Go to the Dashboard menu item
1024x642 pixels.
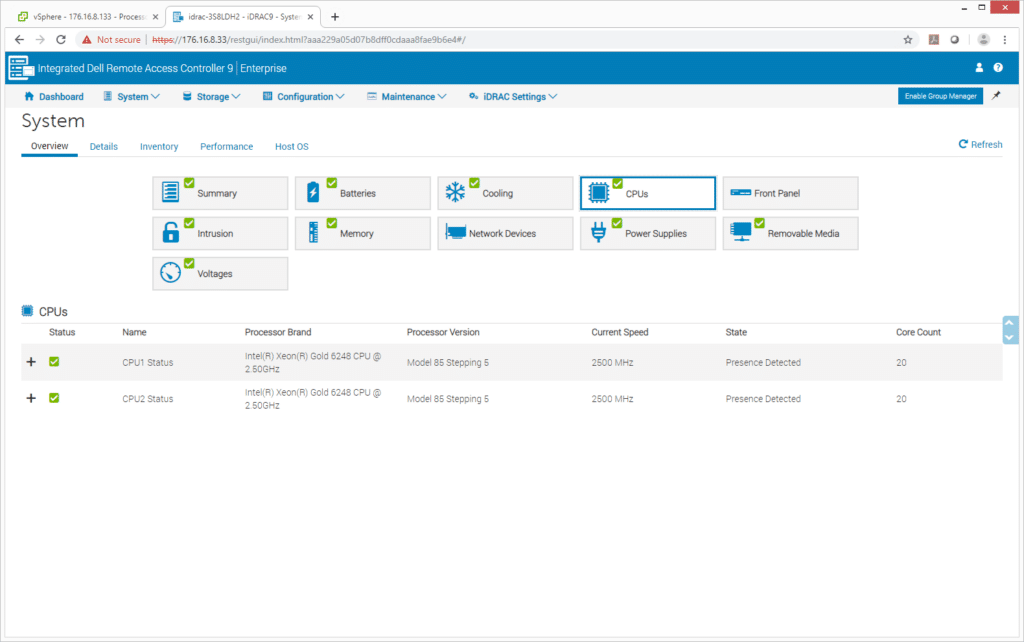[54, 96]
